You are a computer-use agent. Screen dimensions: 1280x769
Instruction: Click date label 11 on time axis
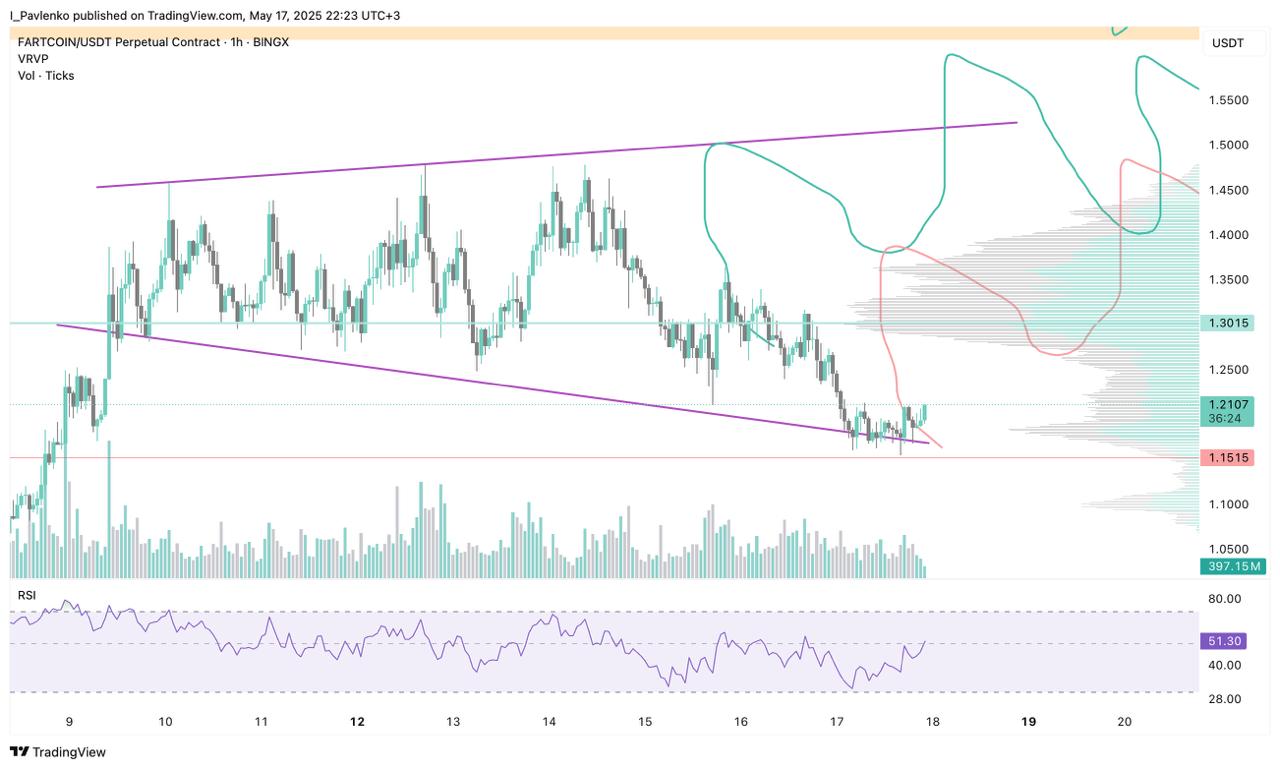point(261,721)
